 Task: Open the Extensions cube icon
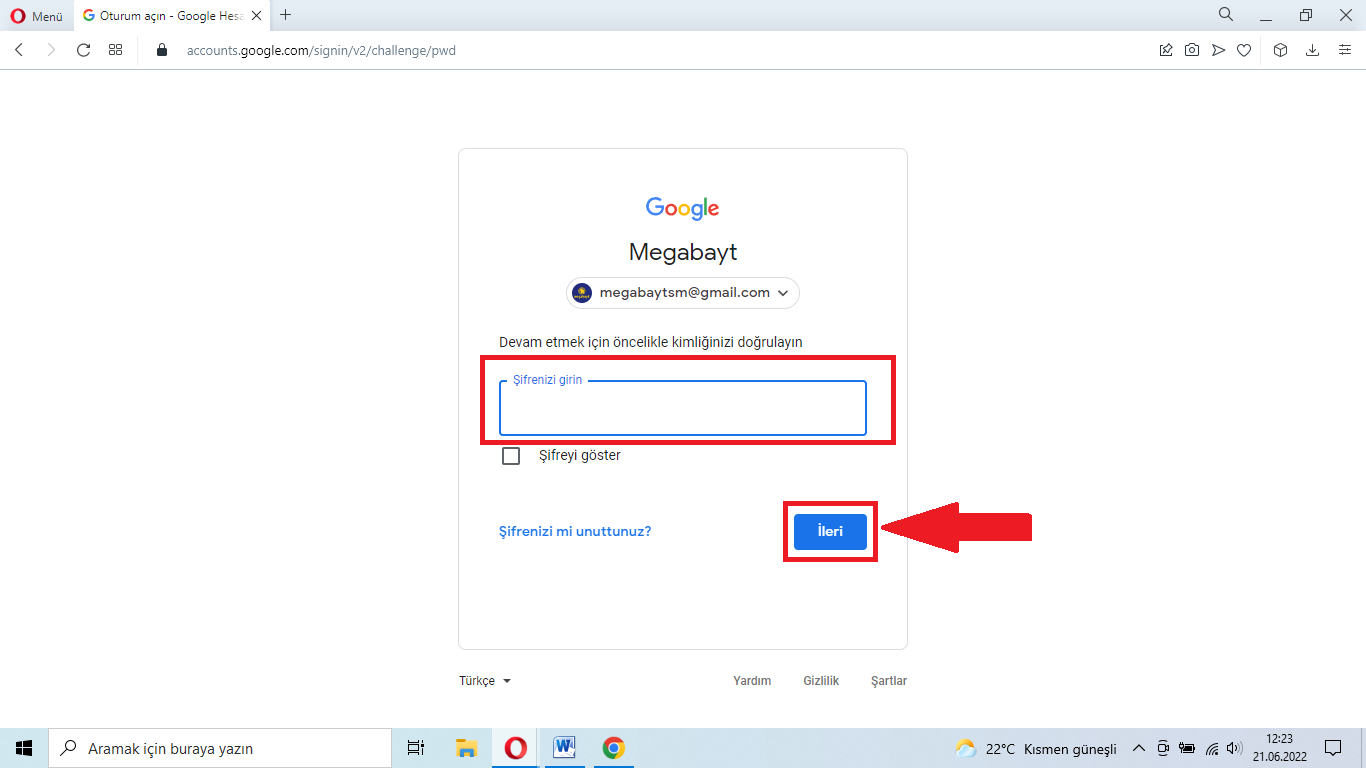[x=1280, y=50]
